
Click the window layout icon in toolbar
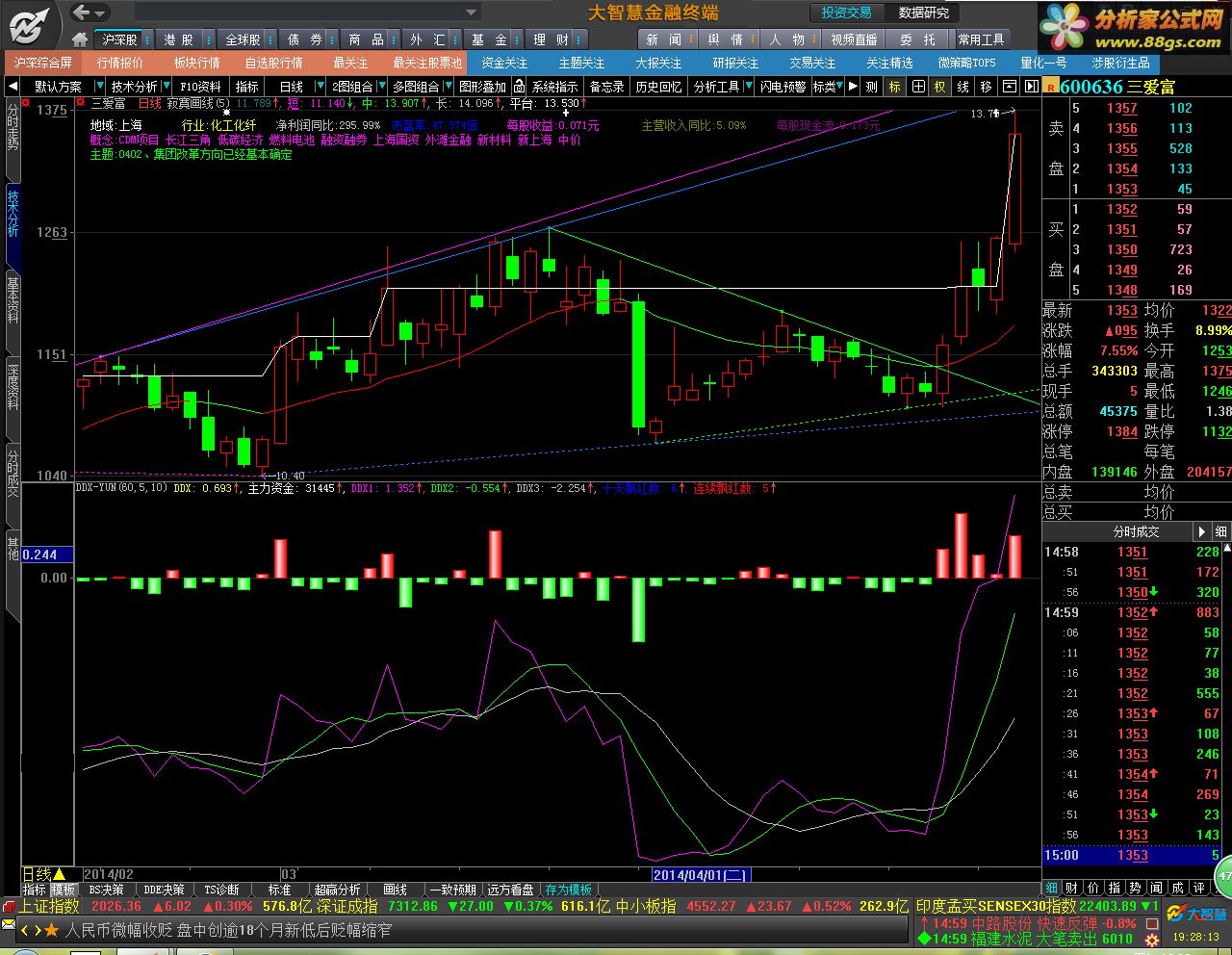click(1010, 87)
